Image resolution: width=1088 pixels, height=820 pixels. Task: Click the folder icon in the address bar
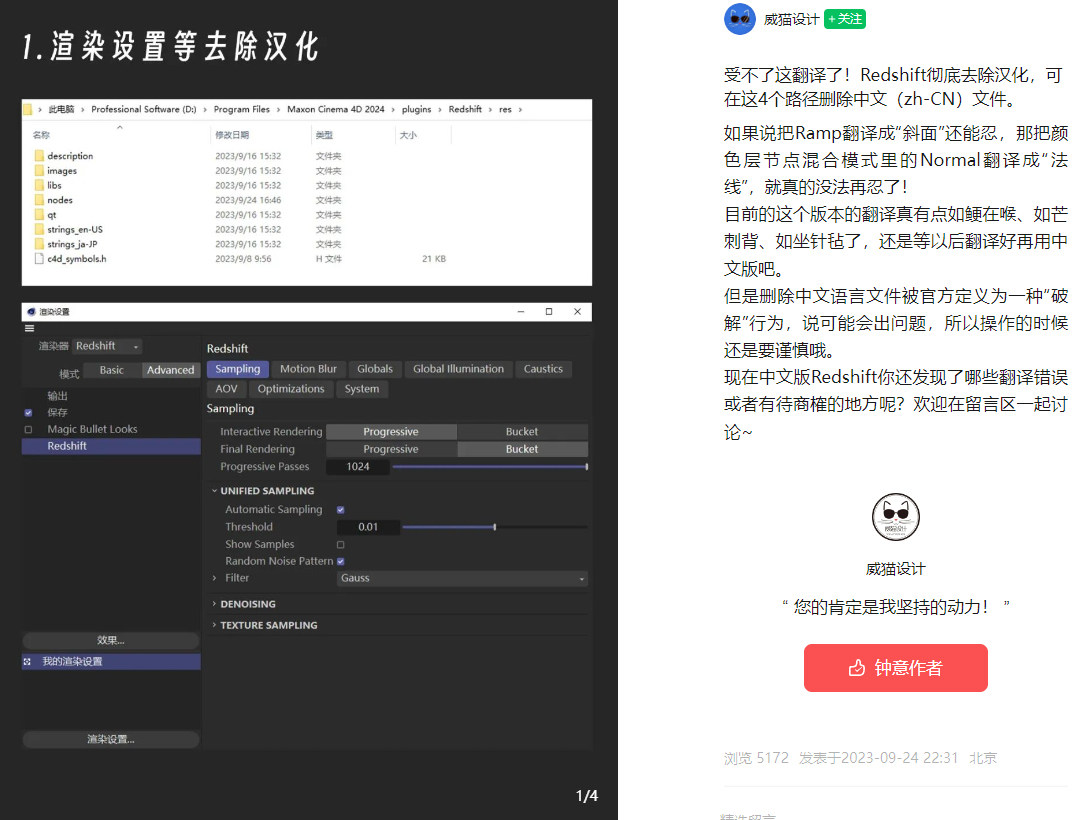28,109
